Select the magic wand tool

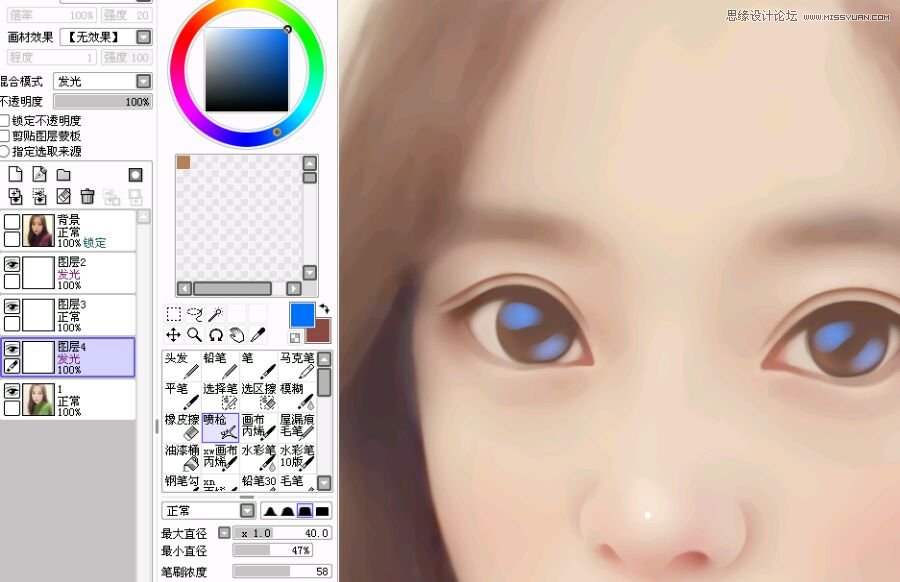click(216, 314)
